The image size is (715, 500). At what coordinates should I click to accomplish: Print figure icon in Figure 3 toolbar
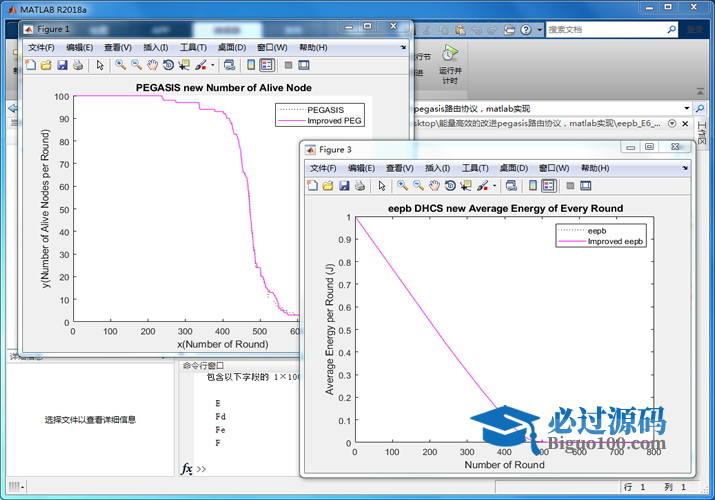pyautogui.click(x=360, y=186)
